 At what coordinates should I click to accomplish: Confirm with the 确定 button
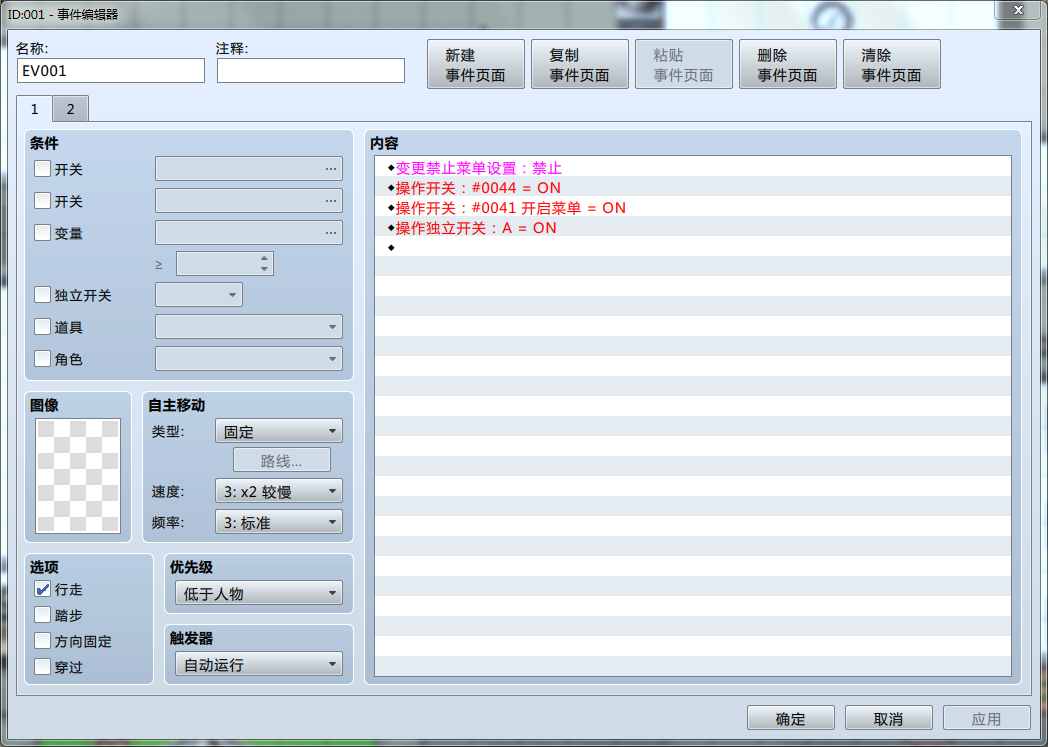coord(791,718)
